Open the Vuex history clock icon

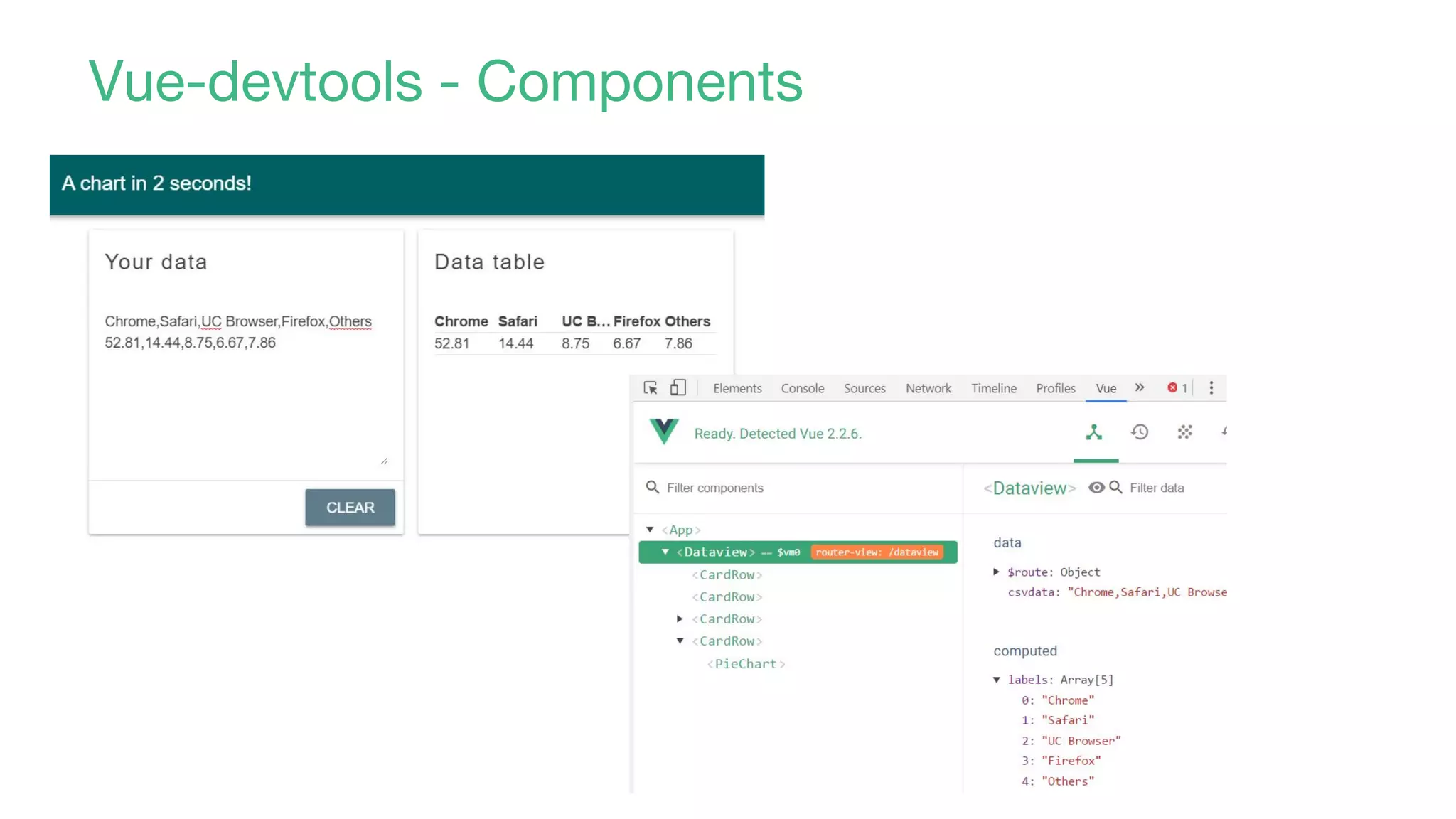(1140, 432)
